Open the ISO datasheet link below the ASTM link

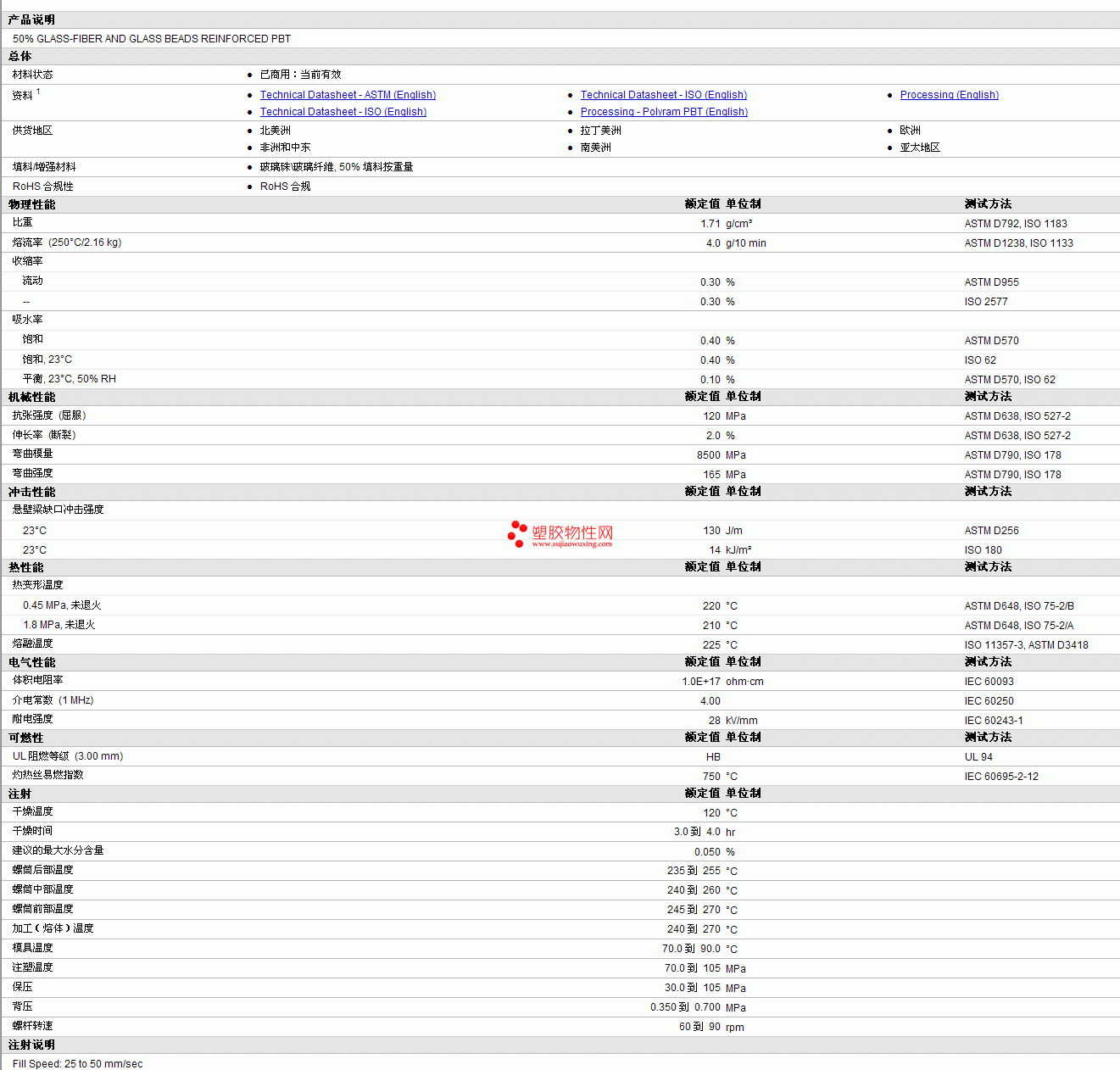point(343,112)
